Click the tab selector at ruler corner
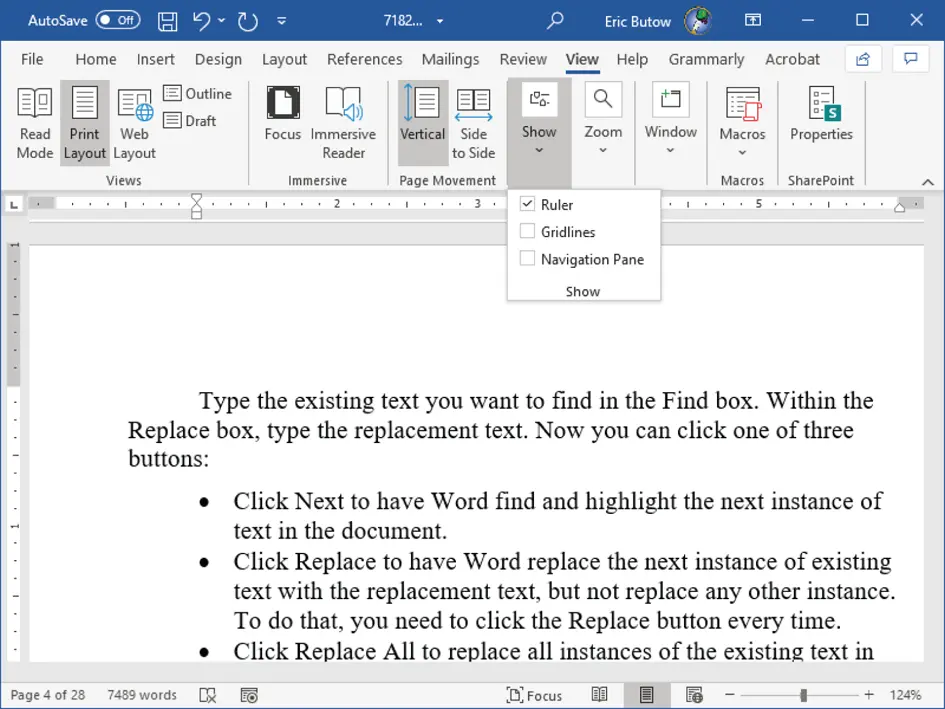 (14, 205)
